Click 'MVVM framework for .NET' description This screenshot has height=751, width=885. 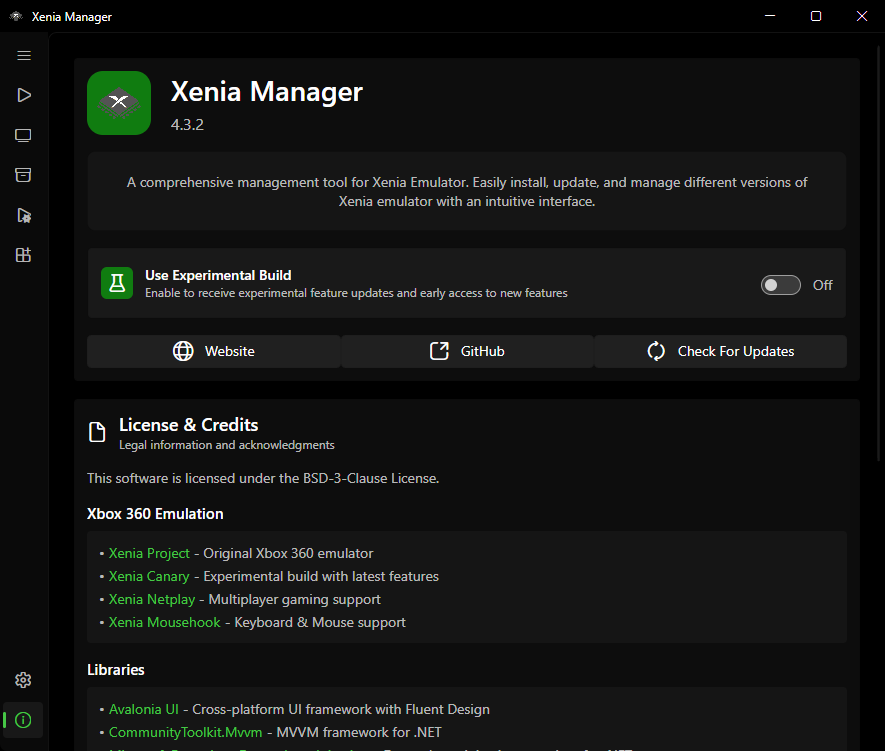coord(359,732)
